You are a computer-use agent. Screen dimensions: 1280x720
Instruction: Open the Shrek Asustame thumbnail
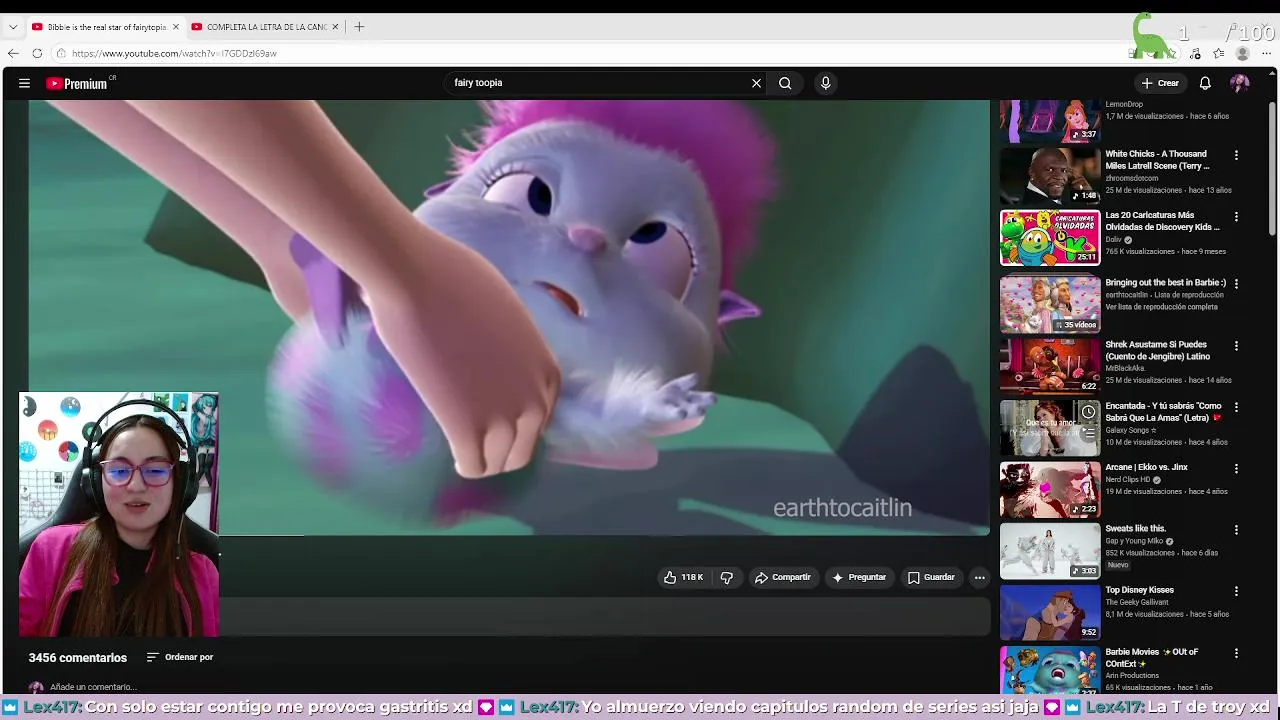1050,365
